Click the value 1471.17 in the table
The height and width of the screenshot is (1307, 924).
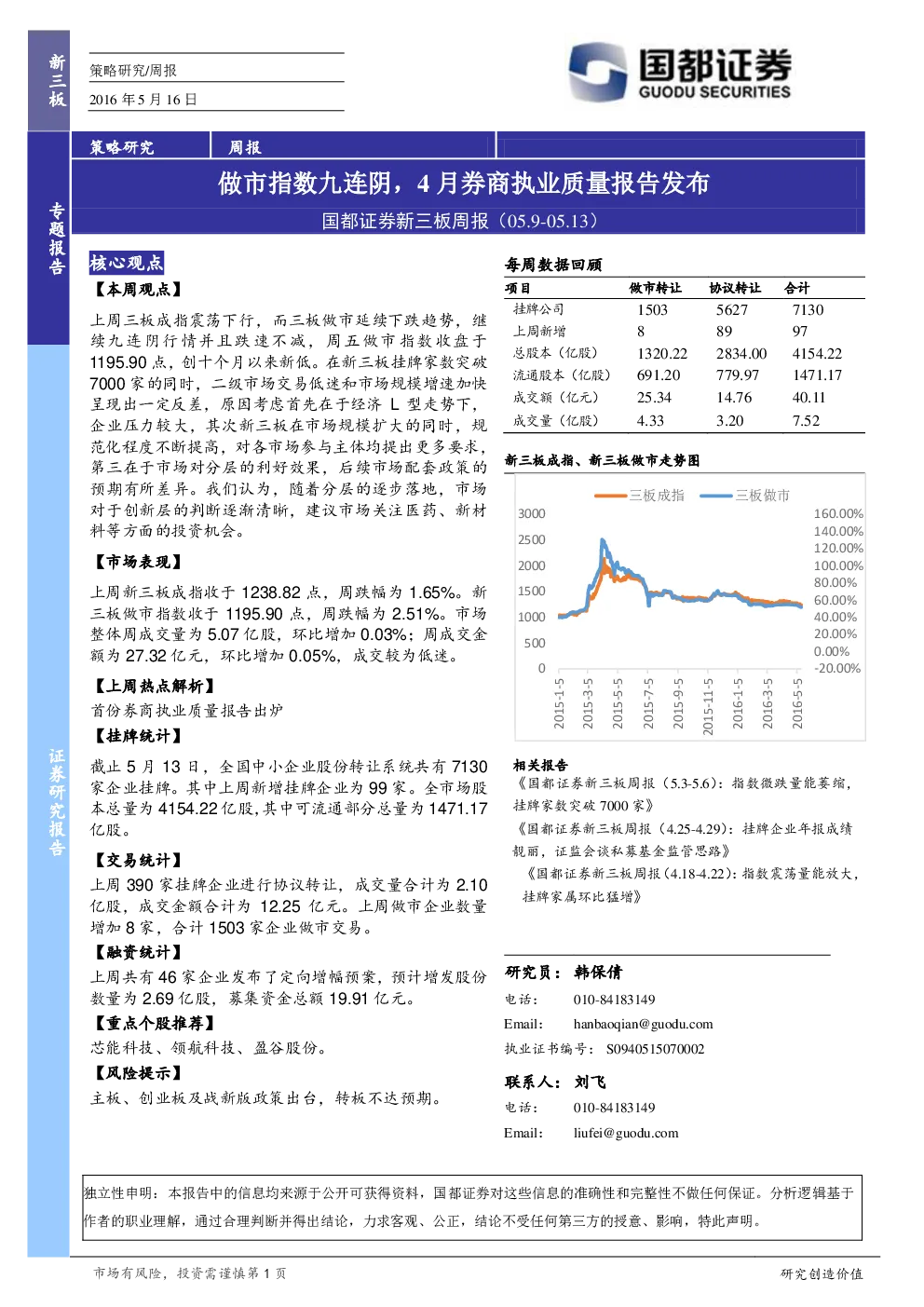click(817, 375)
